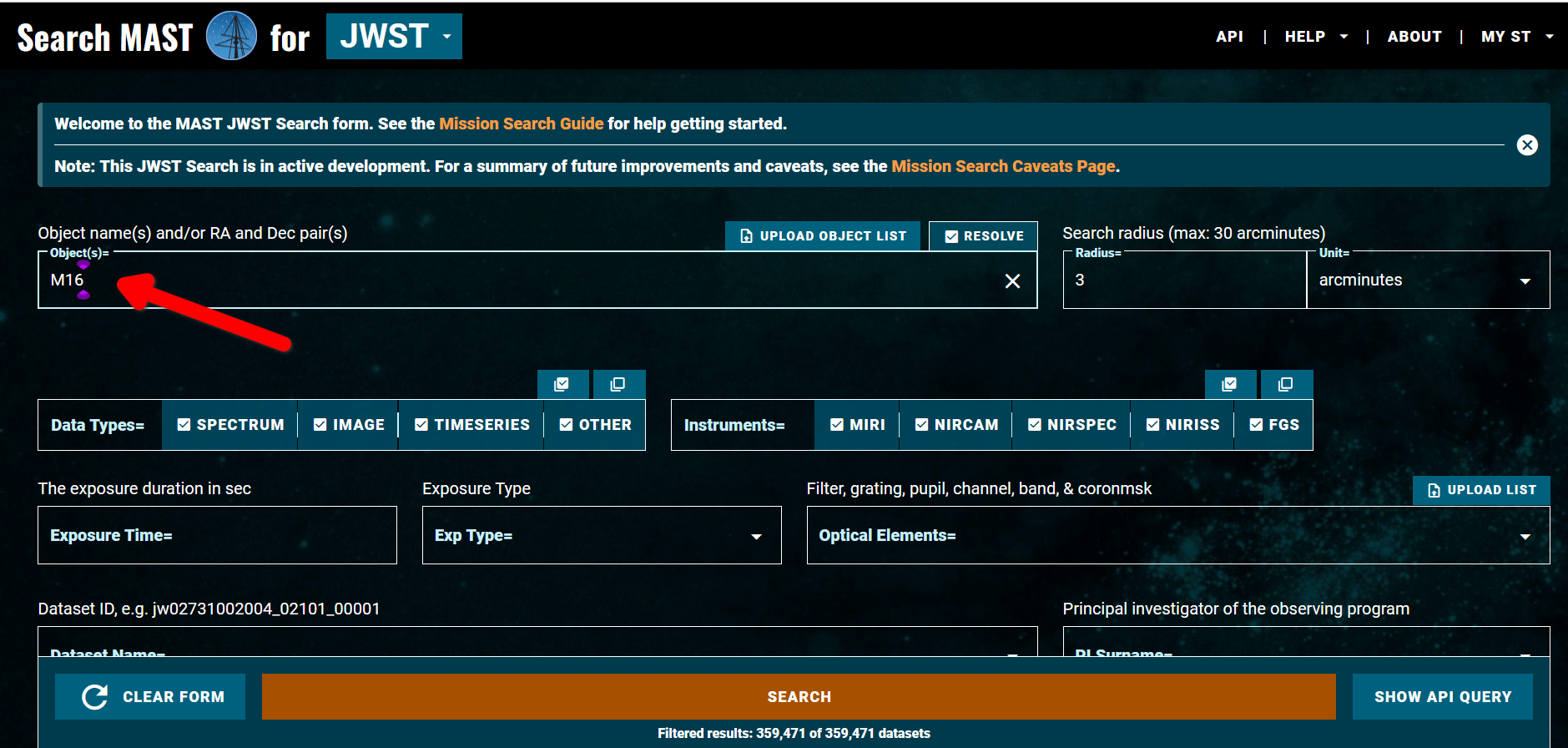Deselect all Data Types icon button
Screen dimensions: 1568x748
(618, 384)
